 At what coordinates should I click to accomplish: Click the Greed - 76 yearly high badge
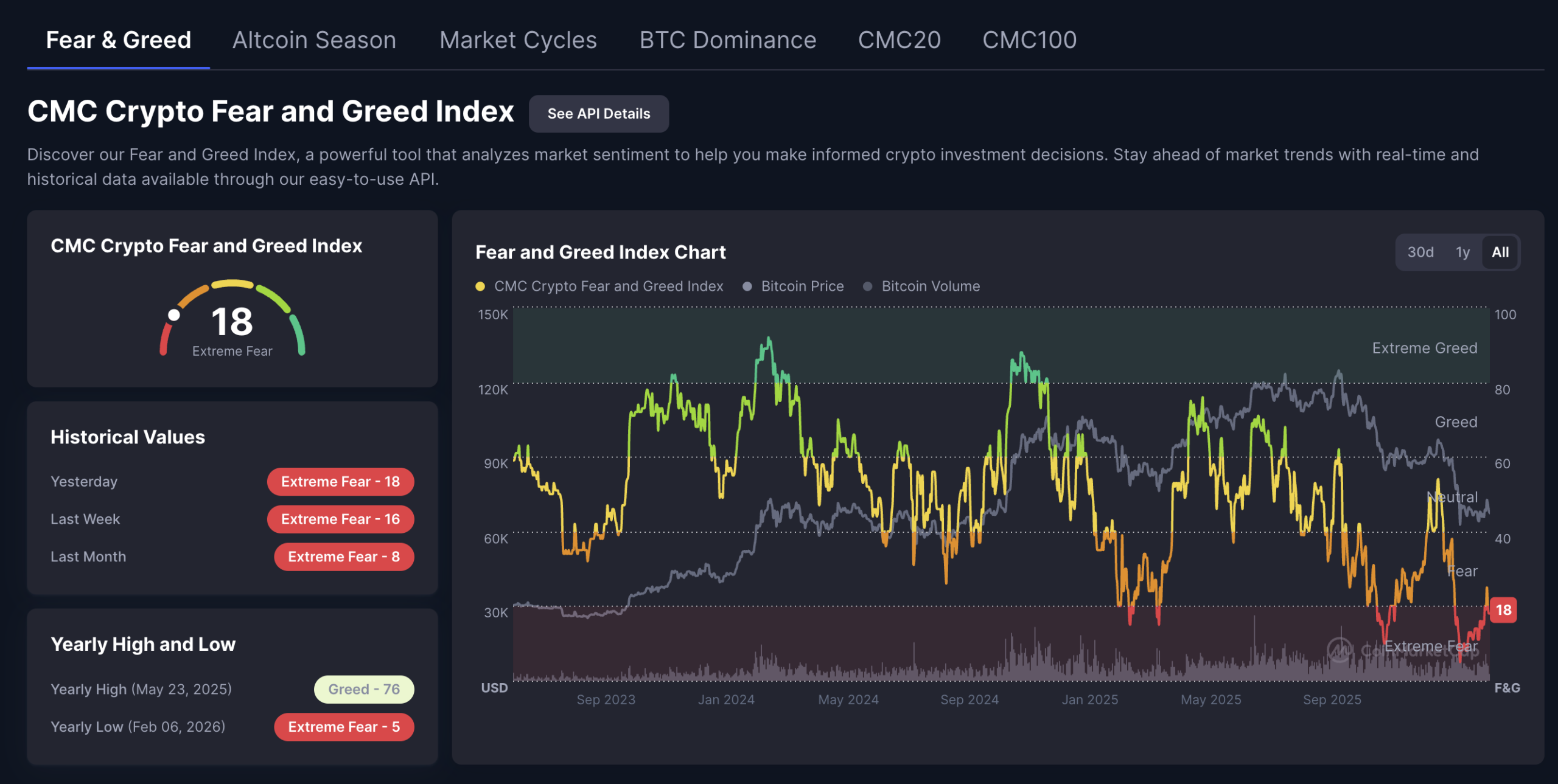pos(363,689)
